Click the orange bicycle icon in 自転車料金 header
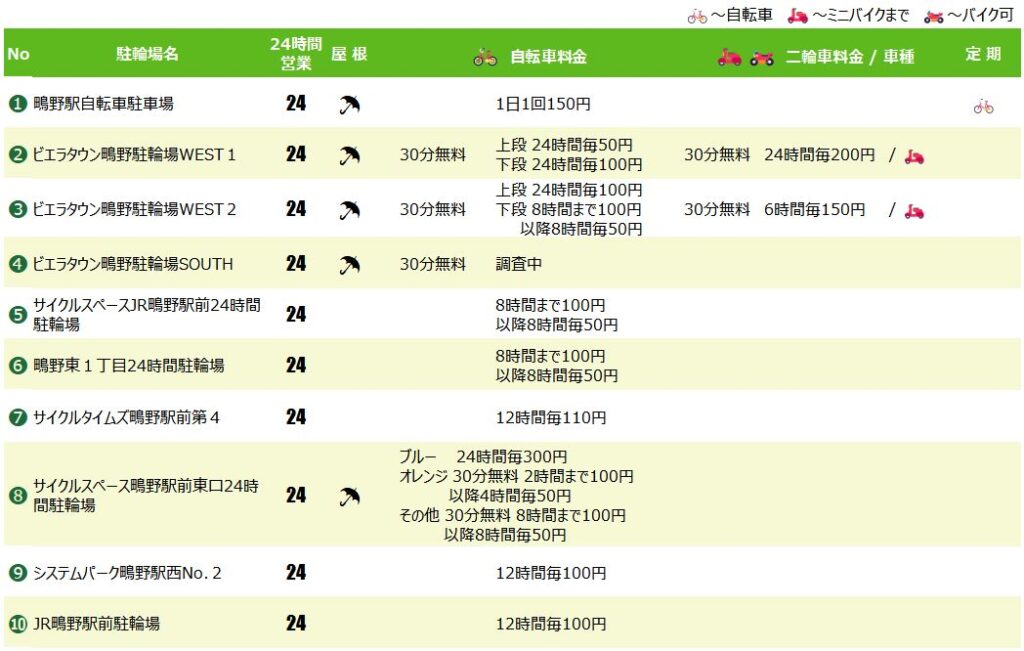This screenshot has width=1024, height=651. (x=485, y=57)
